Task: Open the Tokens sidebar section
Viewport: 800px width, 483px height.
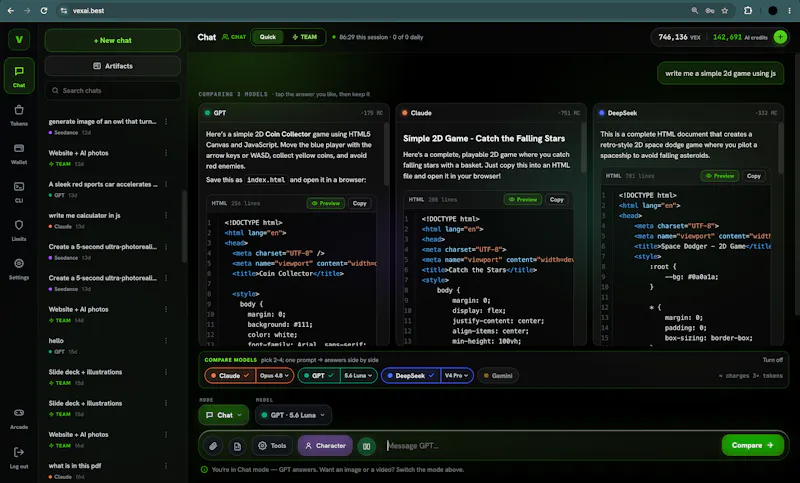Action: (x=19, y=115)
